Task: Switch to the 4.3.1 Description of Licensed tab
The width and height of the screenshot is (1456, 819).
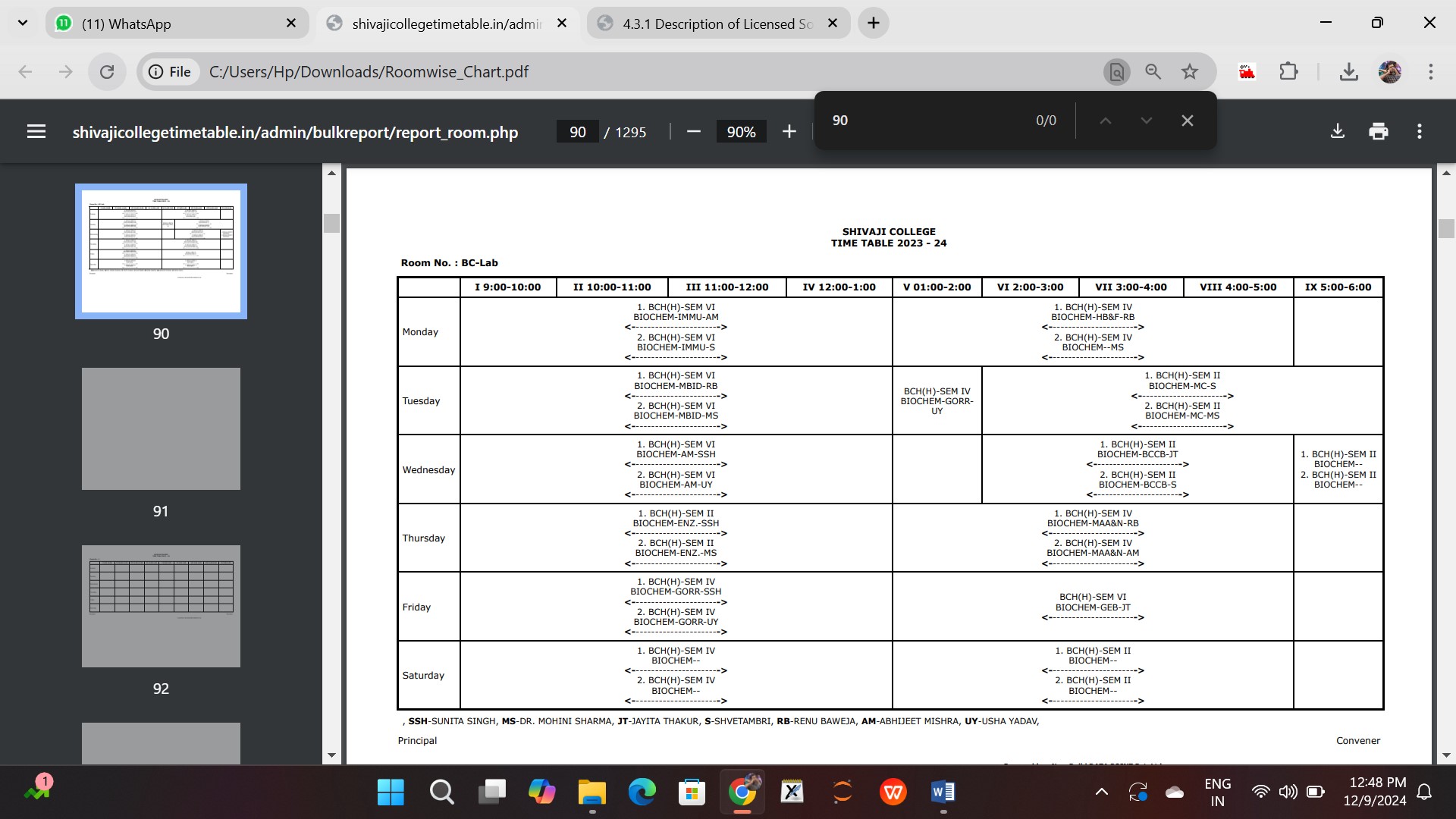Action: pos(719,24)
